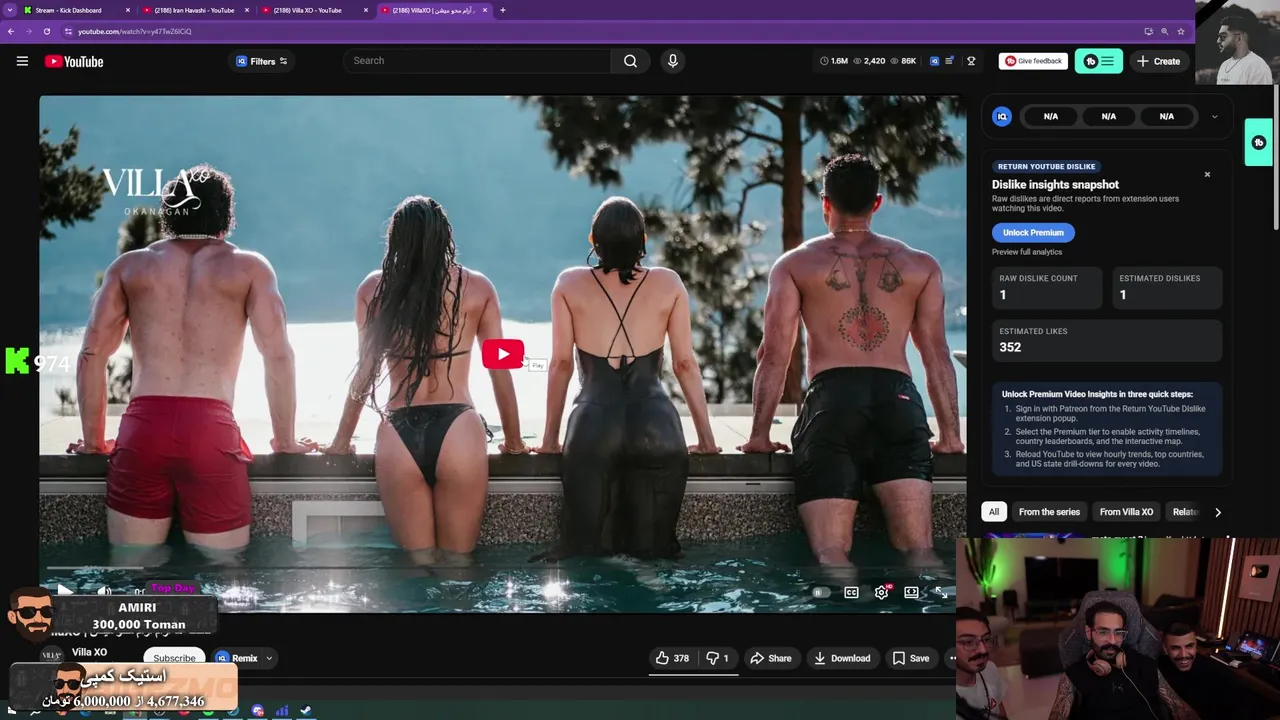Enter fullscreen mode
1280x720 pixels.
pyautogui.click(x=941, y=592)
